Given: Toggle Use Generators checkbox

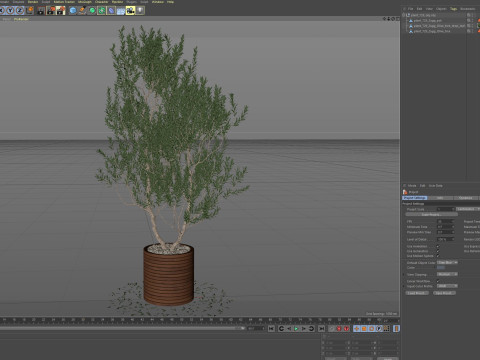Looking at the screenshot, I should (x=438, y=251).
